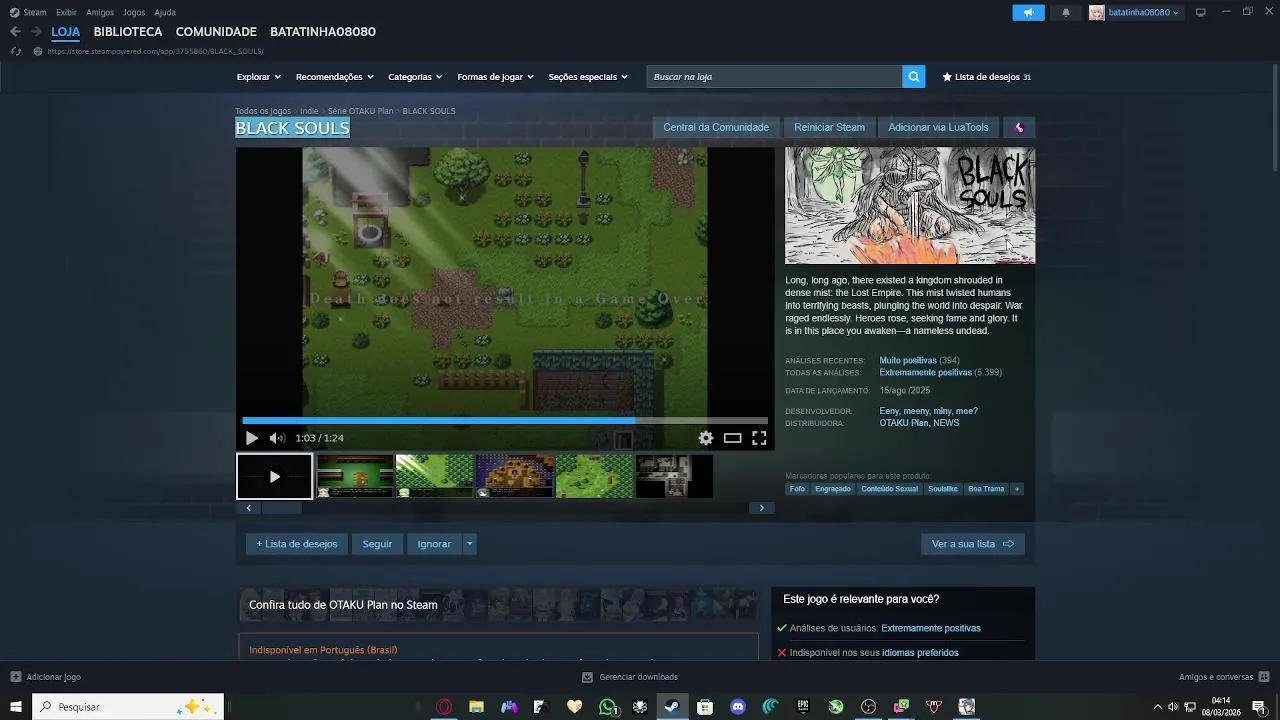Click the Steam announcements megaphone icon
1280x720 pixels.
click(x=1028, y=13)
